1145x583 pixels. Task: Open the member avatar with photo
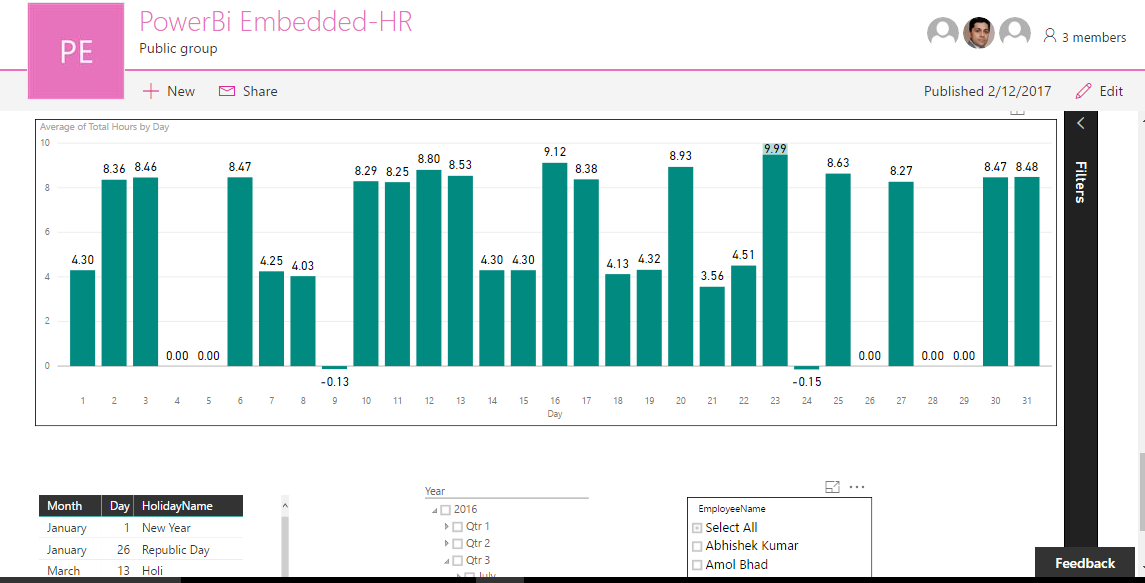coord(979,33)
